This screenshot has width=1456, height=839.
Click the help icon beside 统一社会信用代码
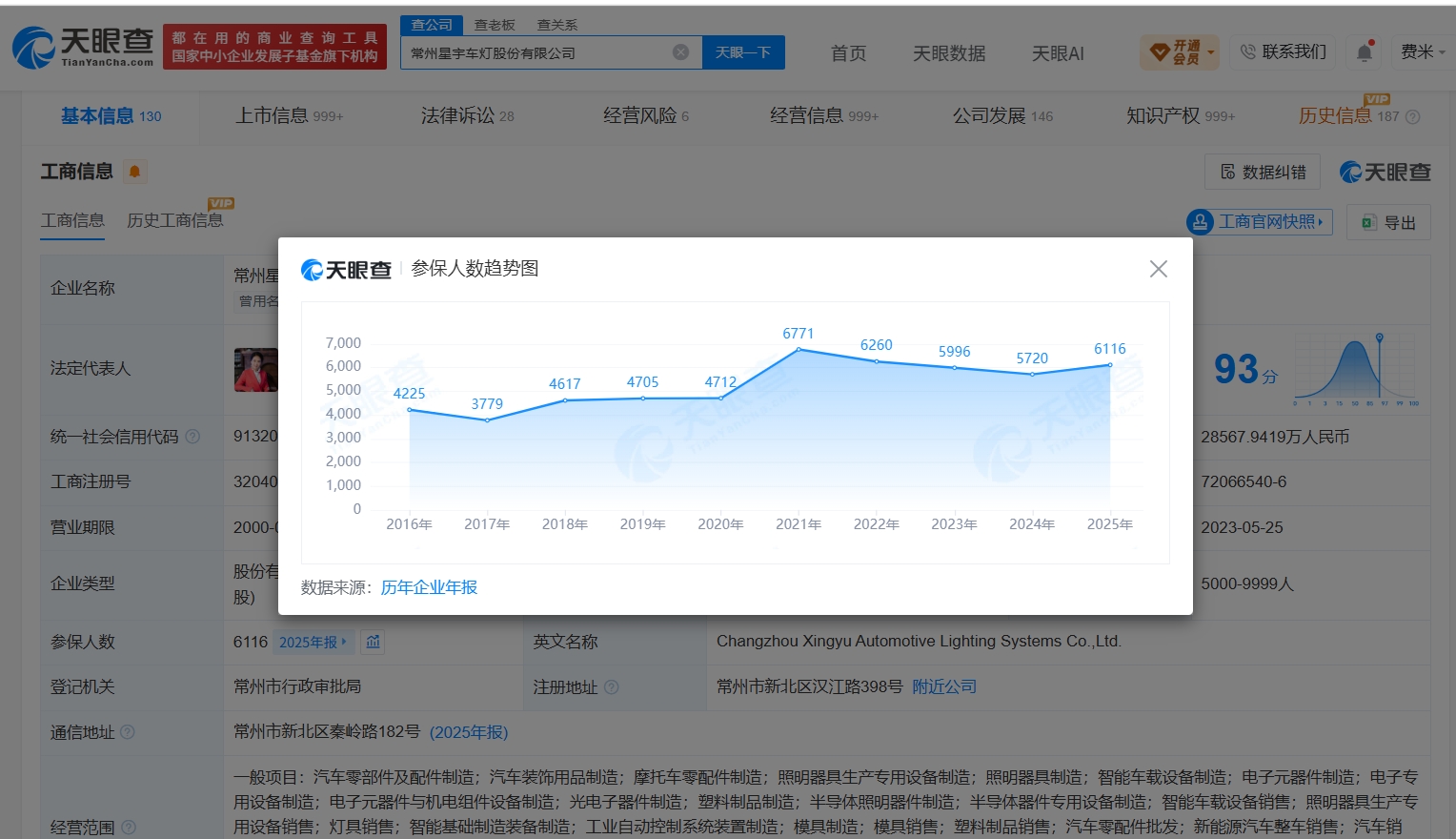192,437
